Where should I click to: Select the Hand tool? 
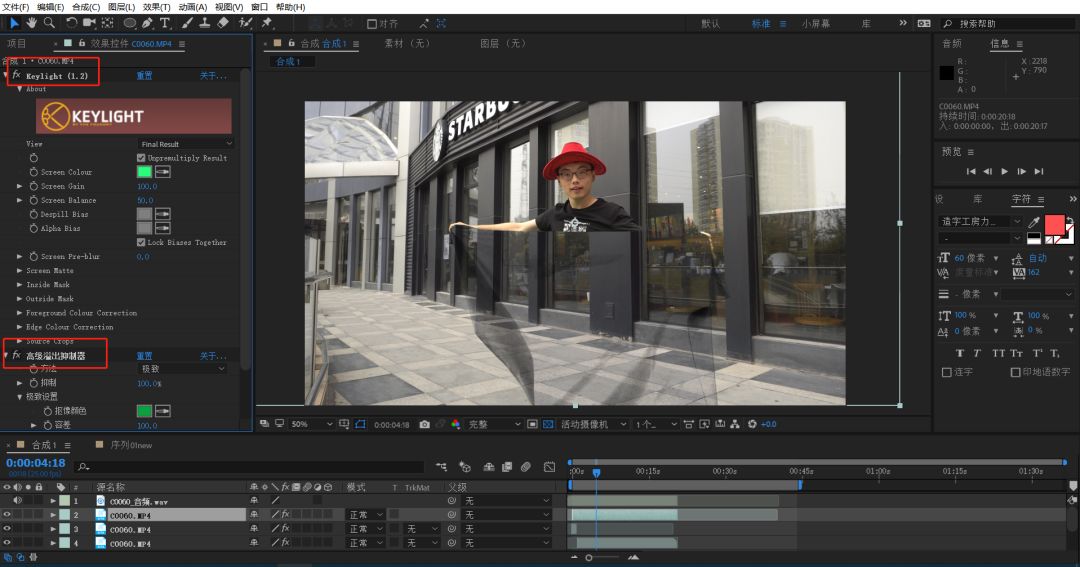click(x=32, y=23)
